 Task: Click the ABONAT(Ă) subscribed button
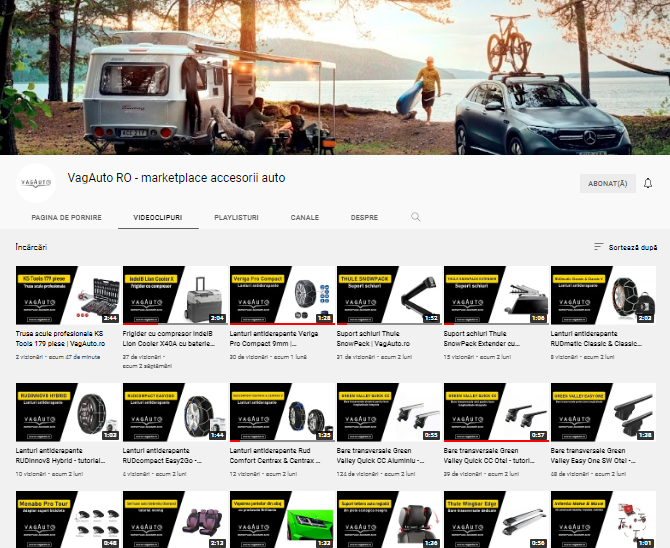(608, 183)
